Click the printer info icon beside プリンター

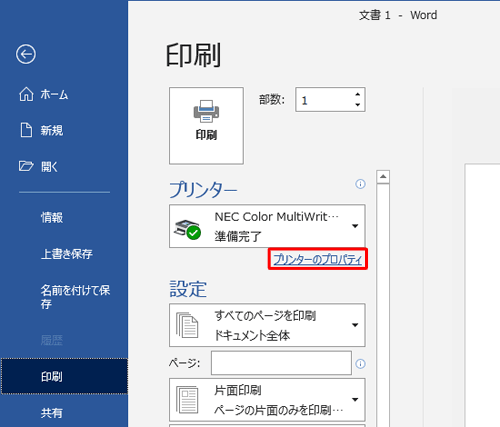(360, 184)
